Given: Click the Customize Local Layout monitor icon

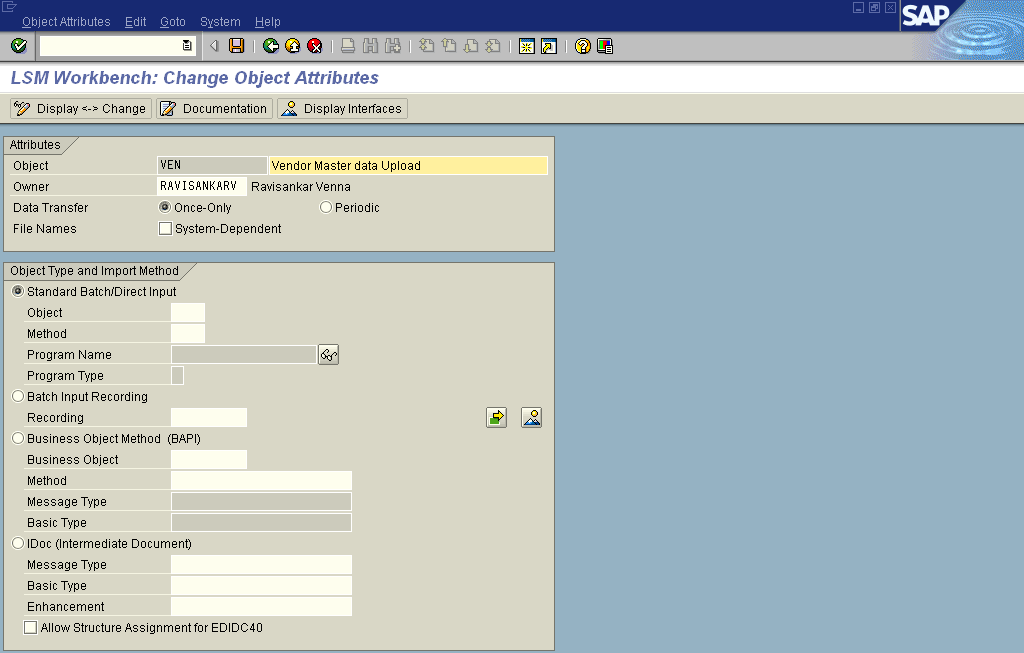Looking at the screenshot, I should click(605, 46).
